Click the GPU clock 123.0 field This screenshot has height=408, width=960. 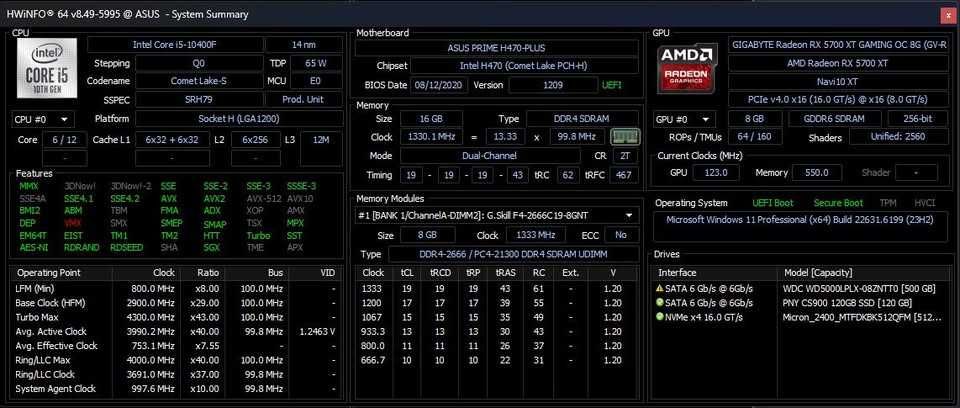[716, 173]
